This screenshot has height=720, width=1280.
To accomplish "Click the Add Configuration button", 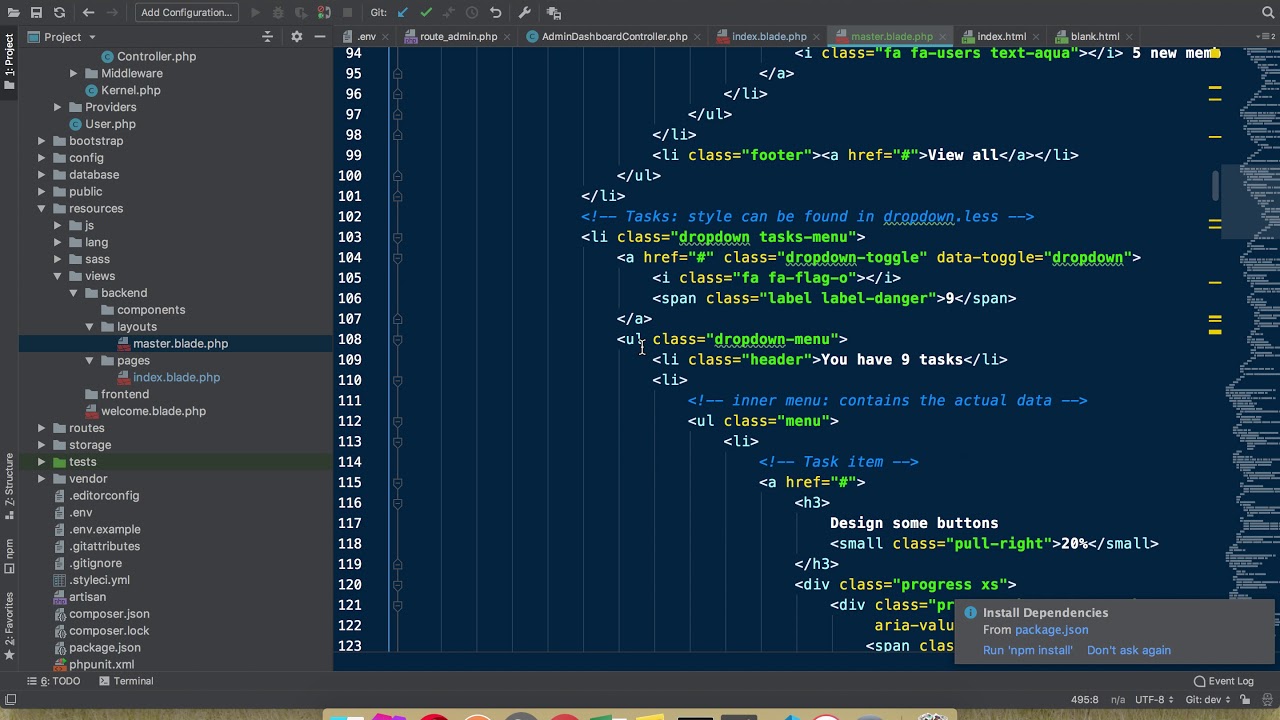I will point(186,12).
